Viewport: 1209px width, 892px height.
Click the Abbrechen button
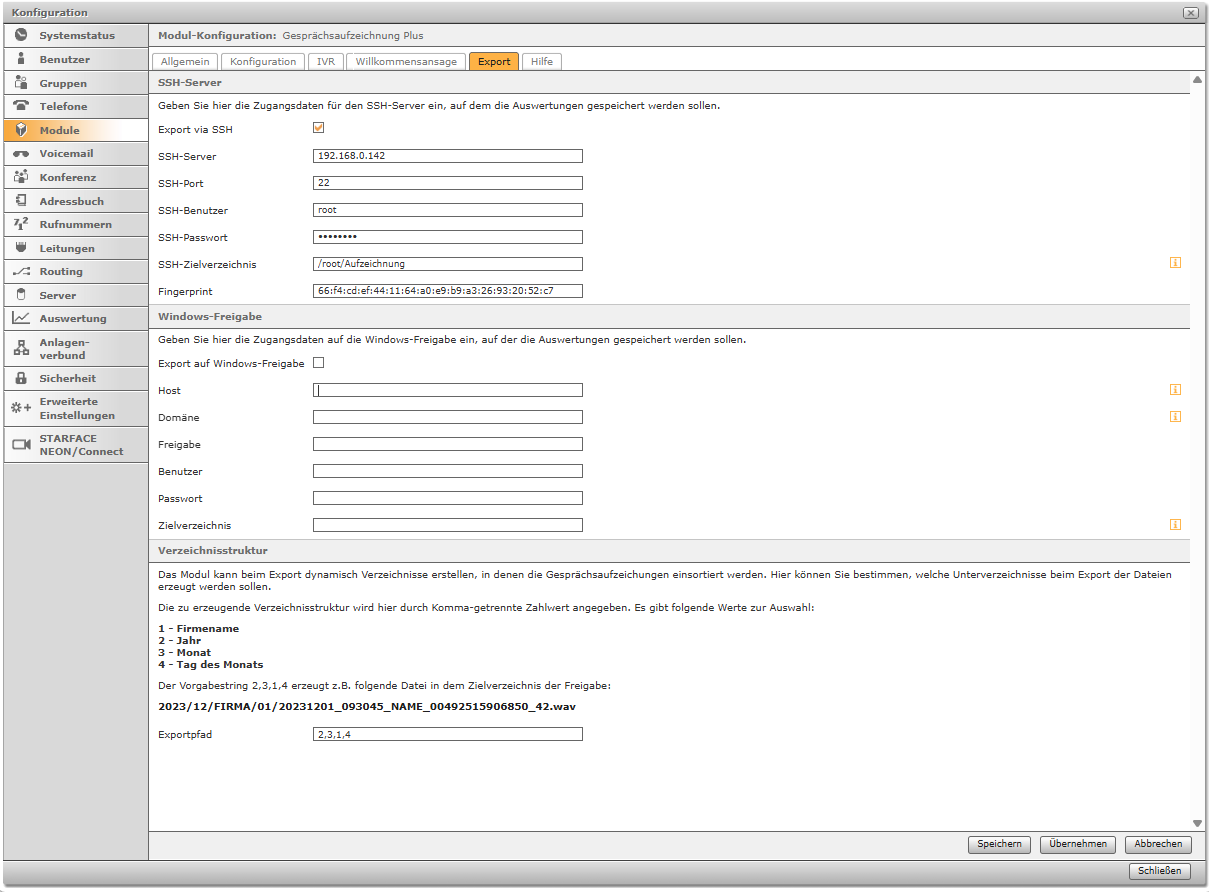pyautogui.click(x=1158, y=844)
